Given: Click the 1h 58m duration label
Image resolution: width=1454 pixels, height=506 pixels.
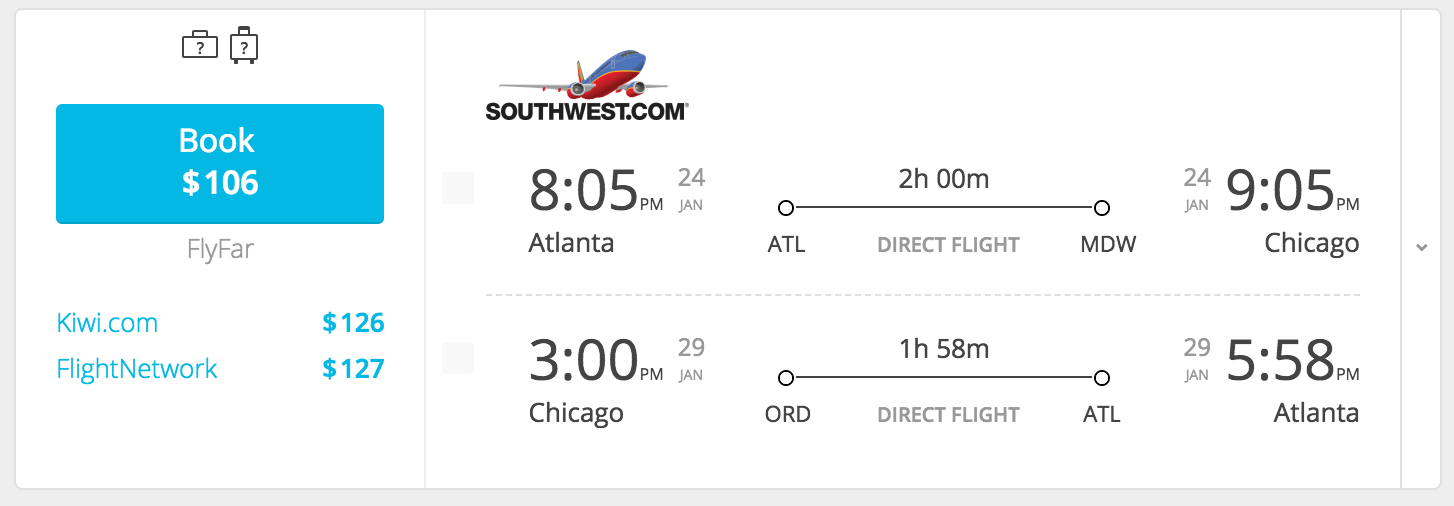Looking at the screenshot, I should (x=943, y=349).
